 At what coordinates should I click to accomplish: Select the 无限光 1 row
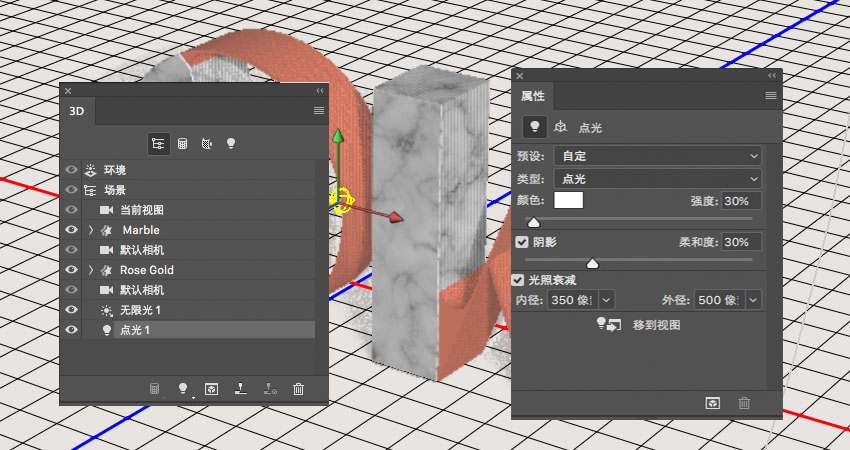(x=198, y=310)
